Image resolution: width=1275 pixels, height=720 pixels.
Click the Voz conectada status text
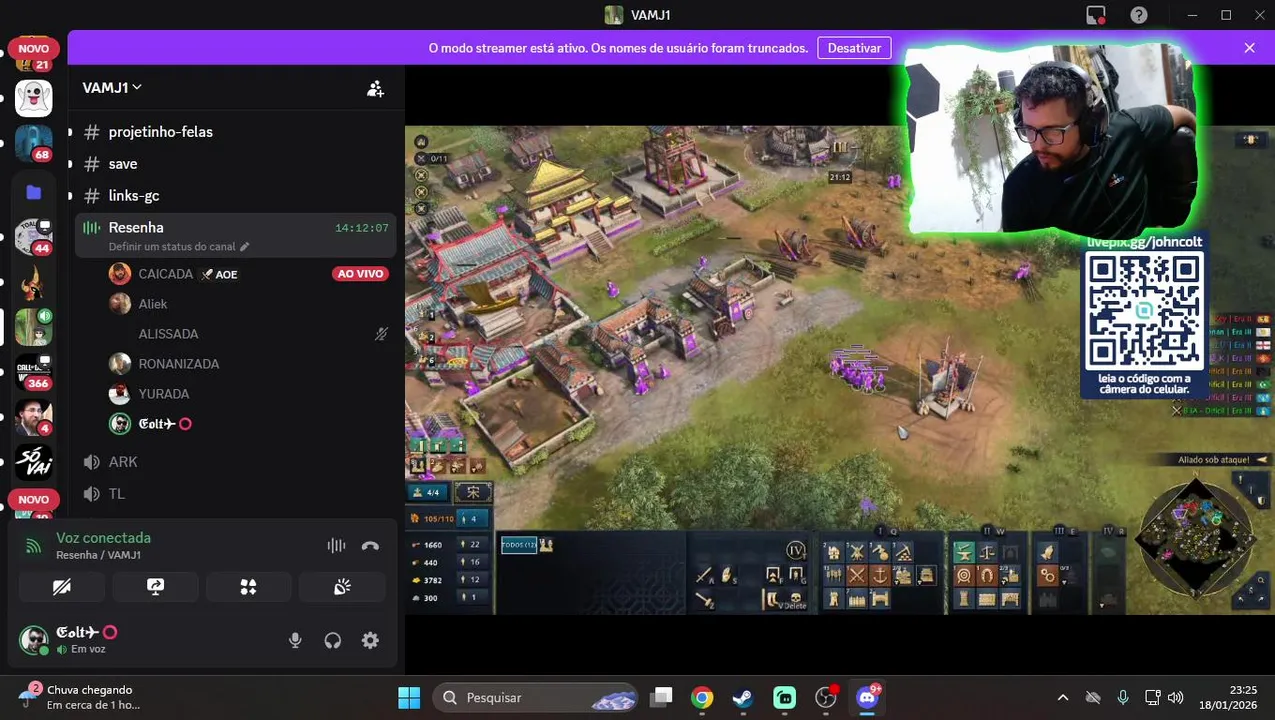[x=103, y=538]
